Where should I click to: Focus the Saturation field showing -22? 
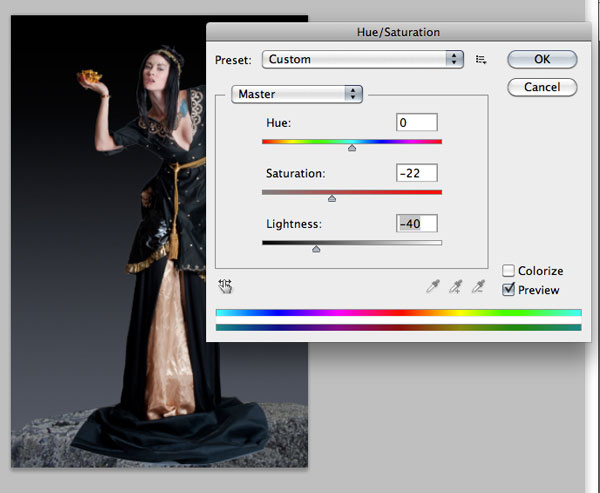pyautogui.click(x=417, y=172)
